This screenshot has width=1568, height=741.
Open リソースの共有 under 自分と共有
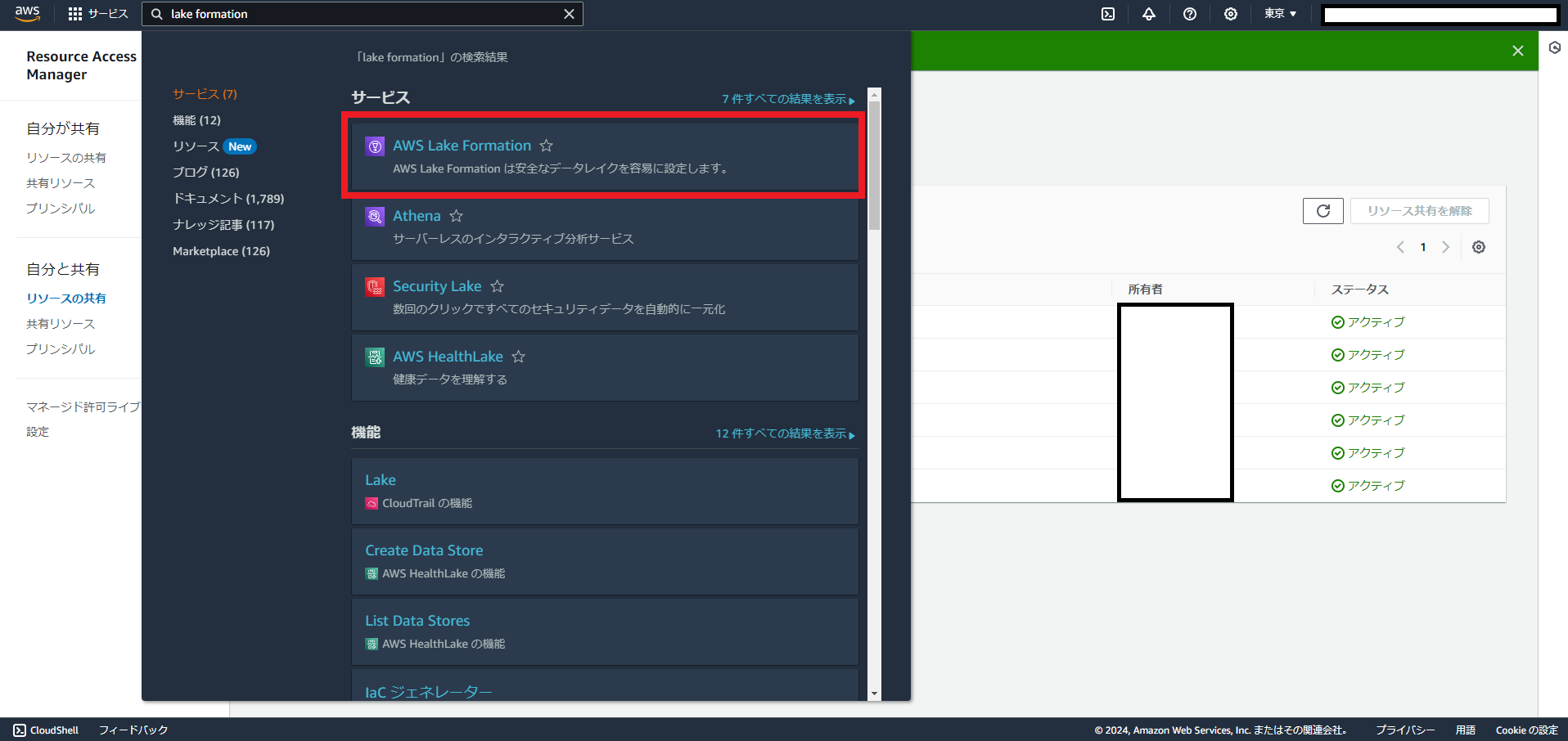(x=66, y=299)
